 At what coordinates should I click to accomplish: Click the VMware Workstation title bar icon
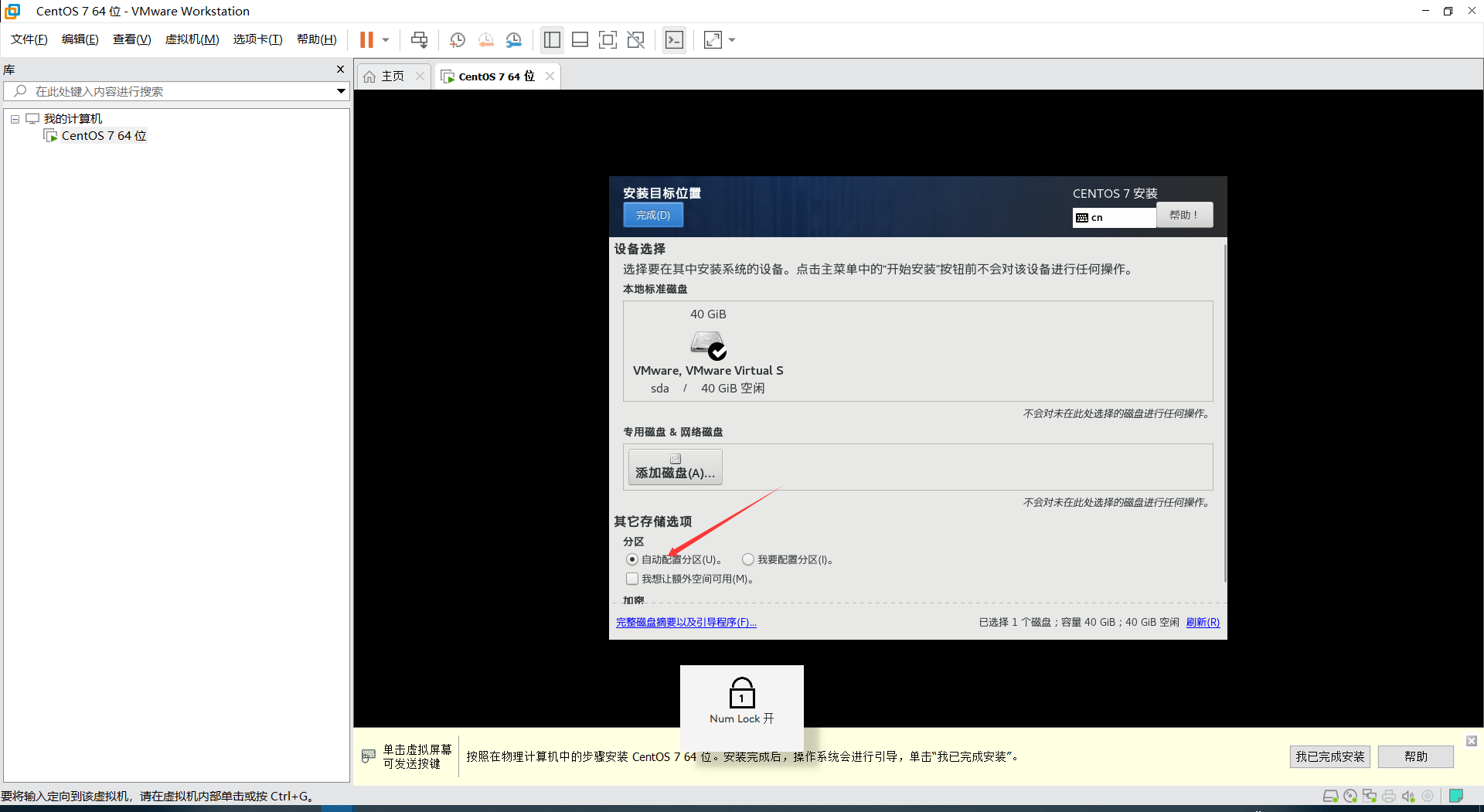pos(12,11)
